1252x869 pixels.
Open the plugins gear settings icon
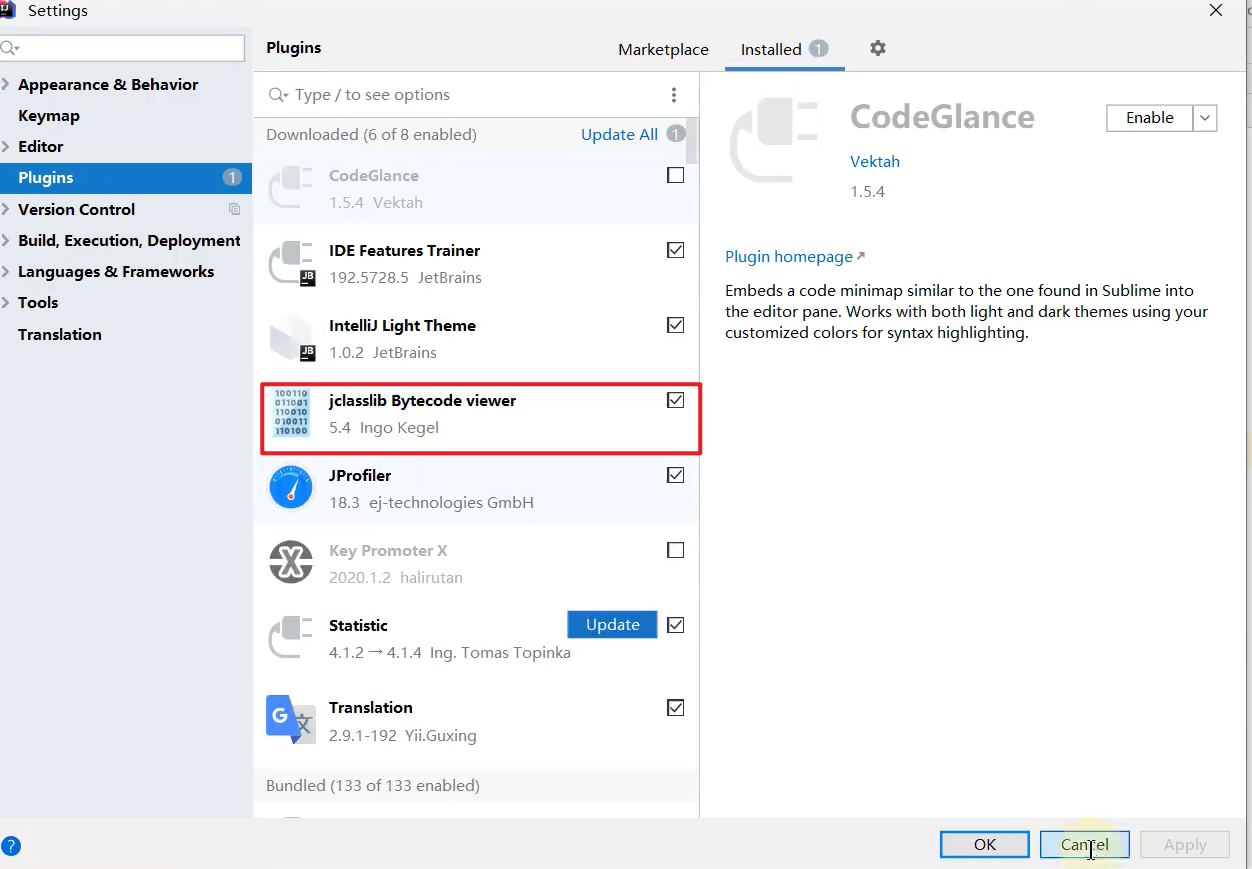pyautogui.click(x=878, y=48)
